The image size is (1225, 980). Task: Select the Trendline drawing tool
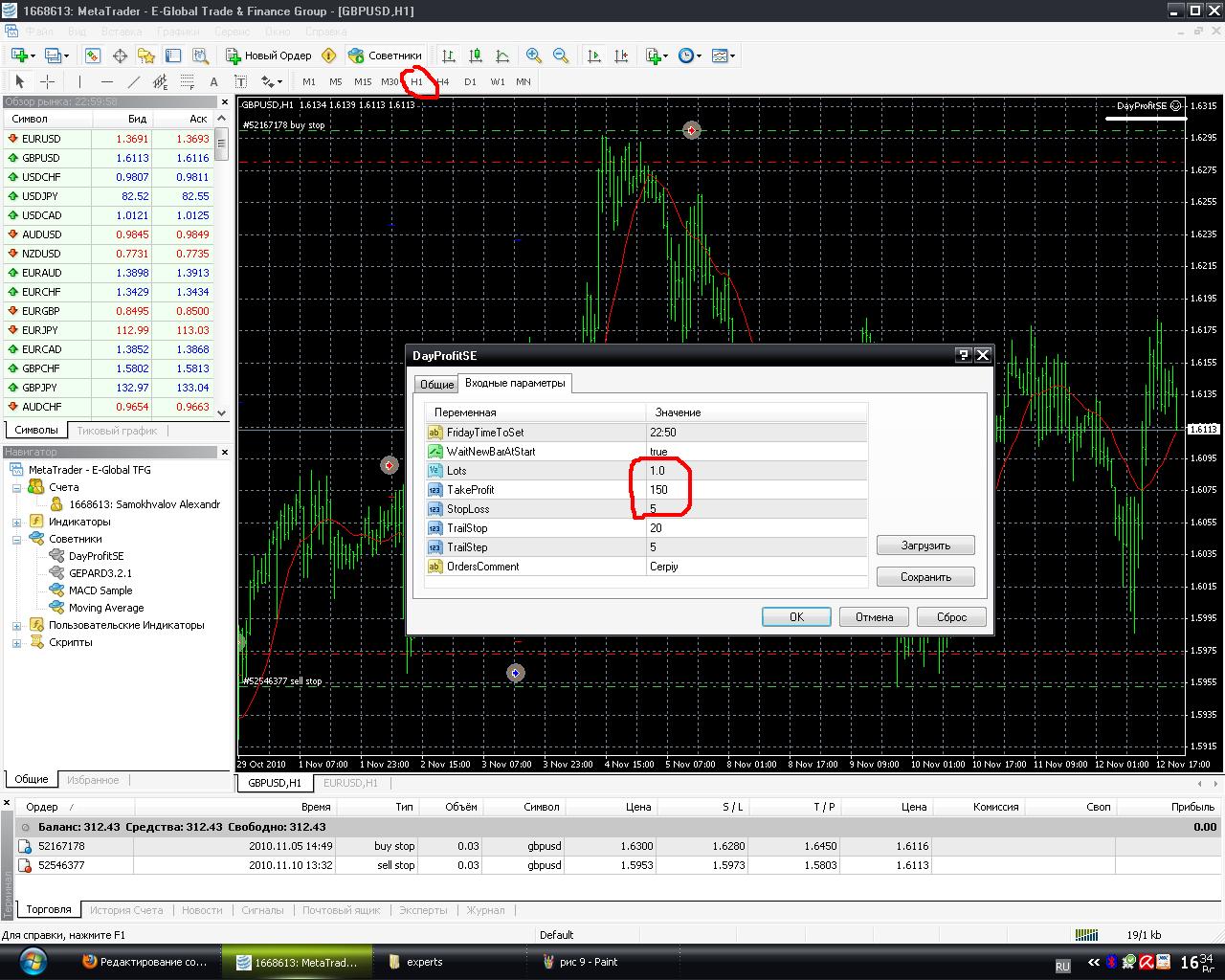tap(134, 81)
